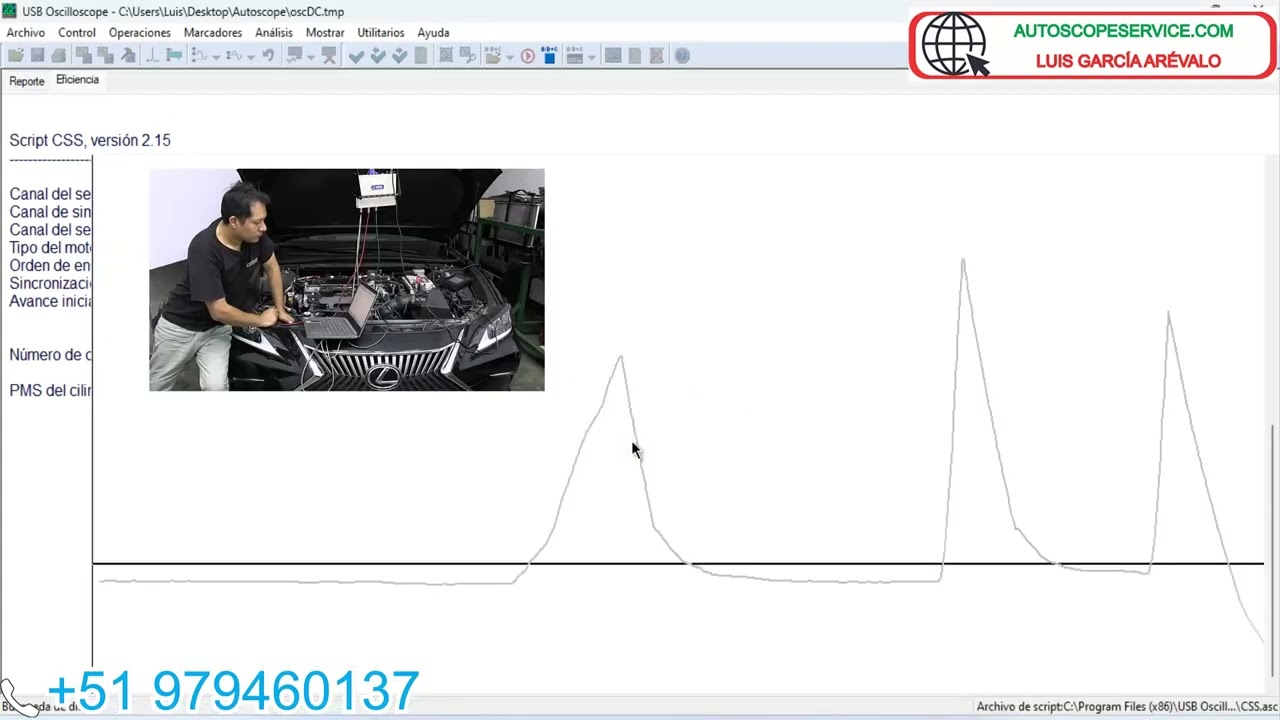Click 'Archivo de script' status bar text
The image size is (1280, 720).
(x=1127, y=707)
